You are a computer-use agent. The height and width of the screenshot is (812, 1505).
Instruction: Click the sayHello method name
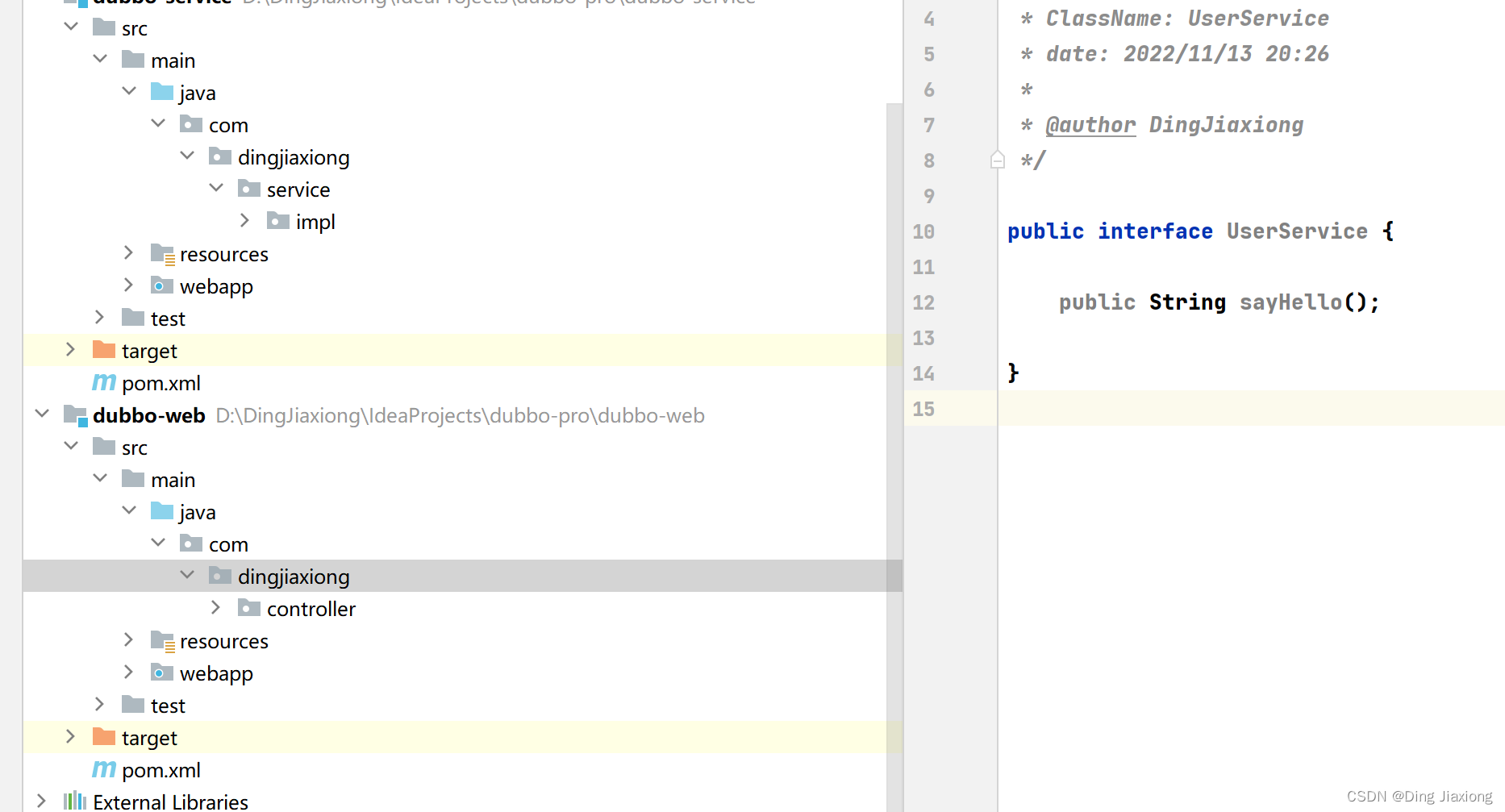(1290, 302)
